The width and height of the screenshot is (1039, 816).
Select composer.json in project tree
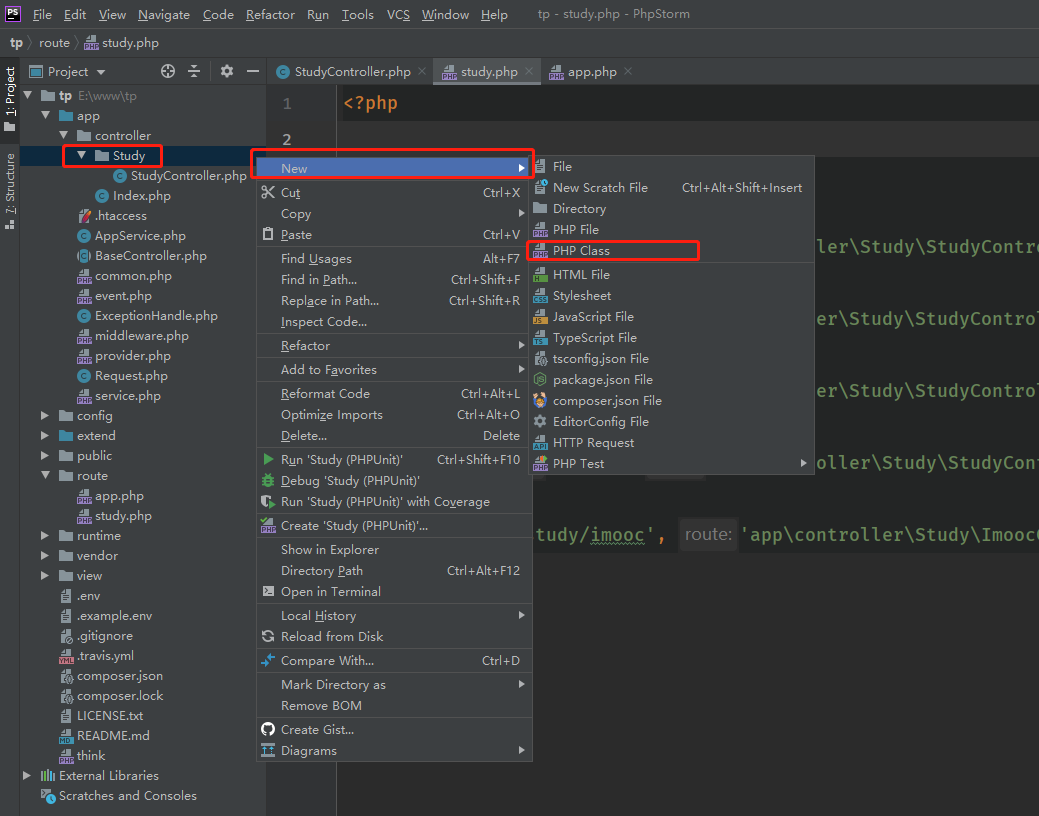pos(119,675)
